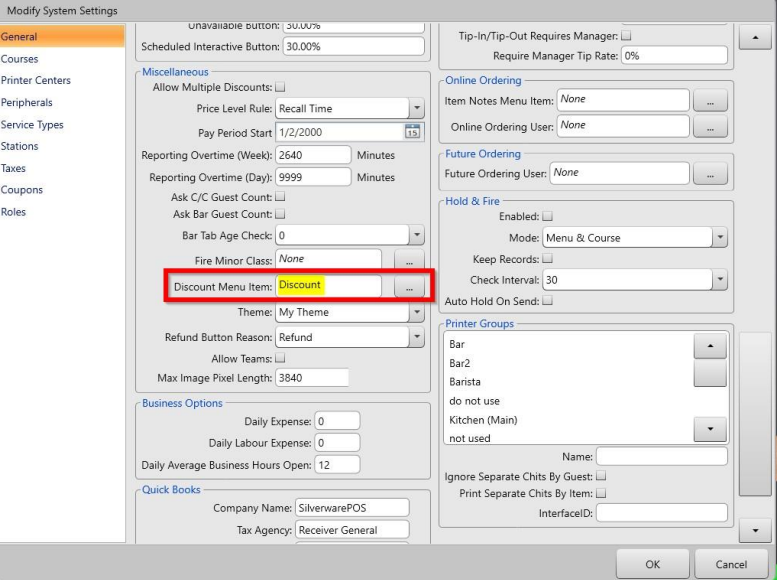The image size is (779, 580).
Task: Select General settings category
Action: point(62,36)
